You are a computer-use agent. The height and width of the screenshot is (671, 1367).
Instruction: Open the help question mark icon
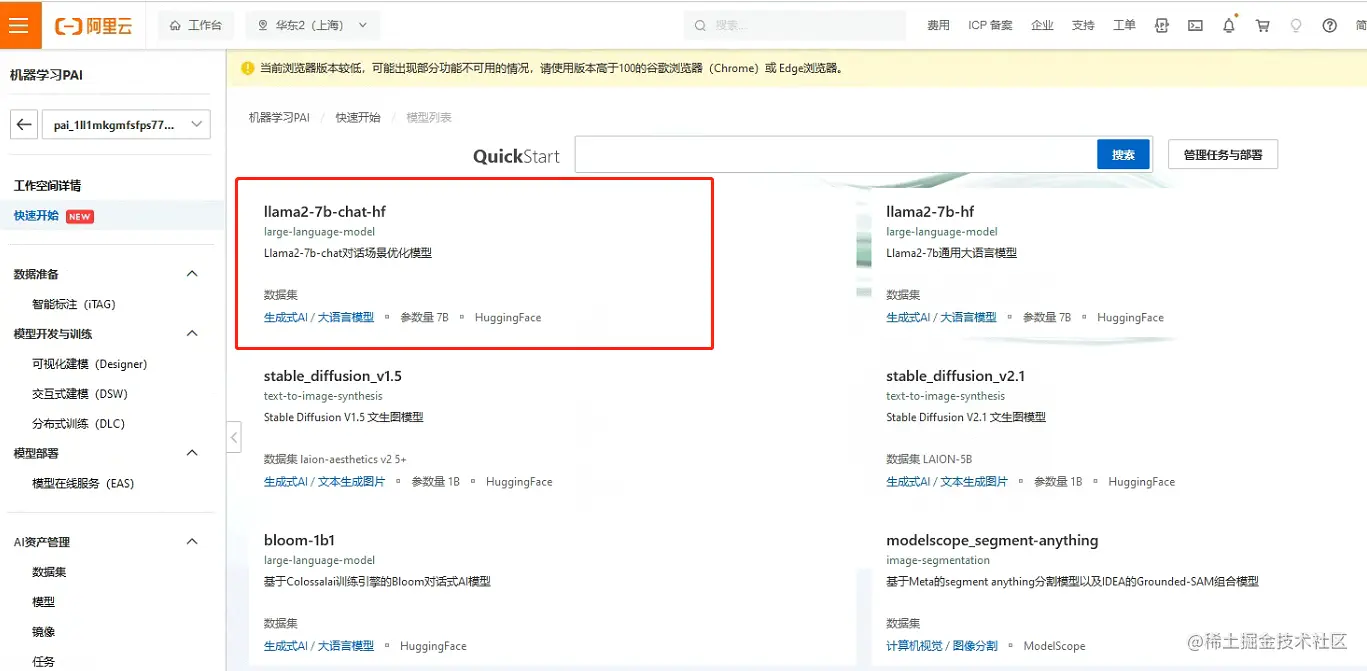pos(1329,25)
